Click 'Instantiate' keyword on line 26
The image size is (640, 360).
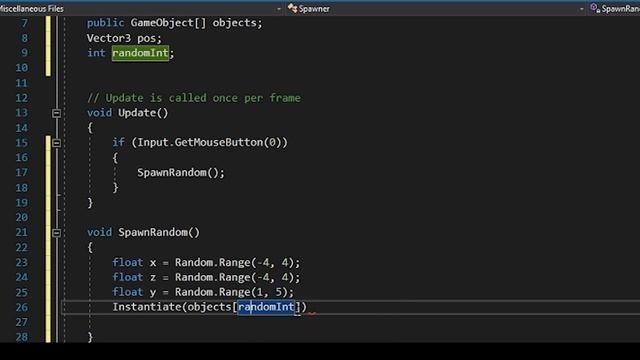click(x=147, y=307)
